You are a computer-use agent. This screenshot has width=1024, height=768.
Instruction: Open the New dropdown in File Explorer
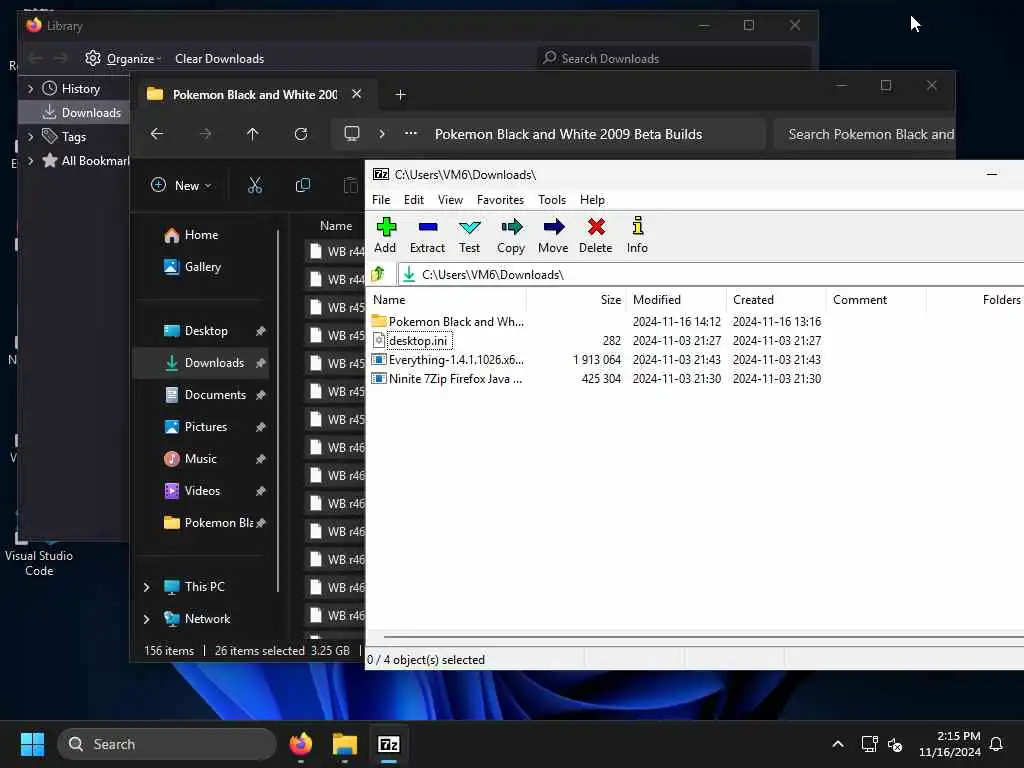tap(182, 185)
